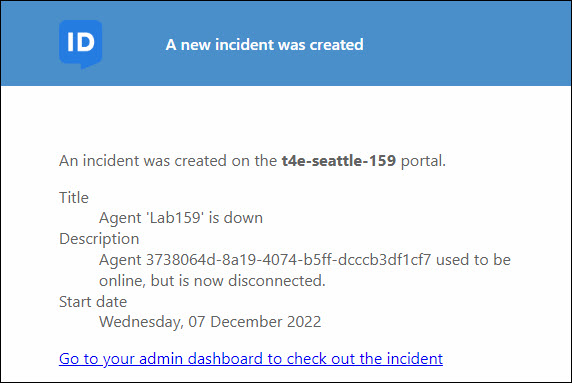Select the bold t4e-seattle-159 portal name
572x383 pixels.
[x=339, y=160]
